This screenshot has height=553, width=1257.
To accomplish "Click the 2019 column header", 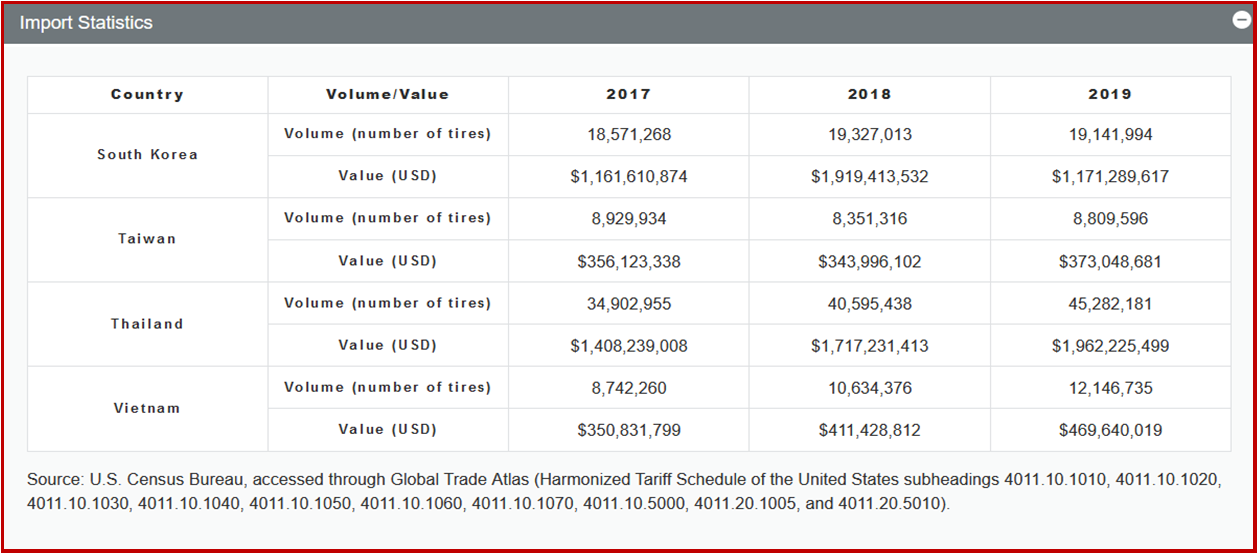I will tap(1110, 95).
